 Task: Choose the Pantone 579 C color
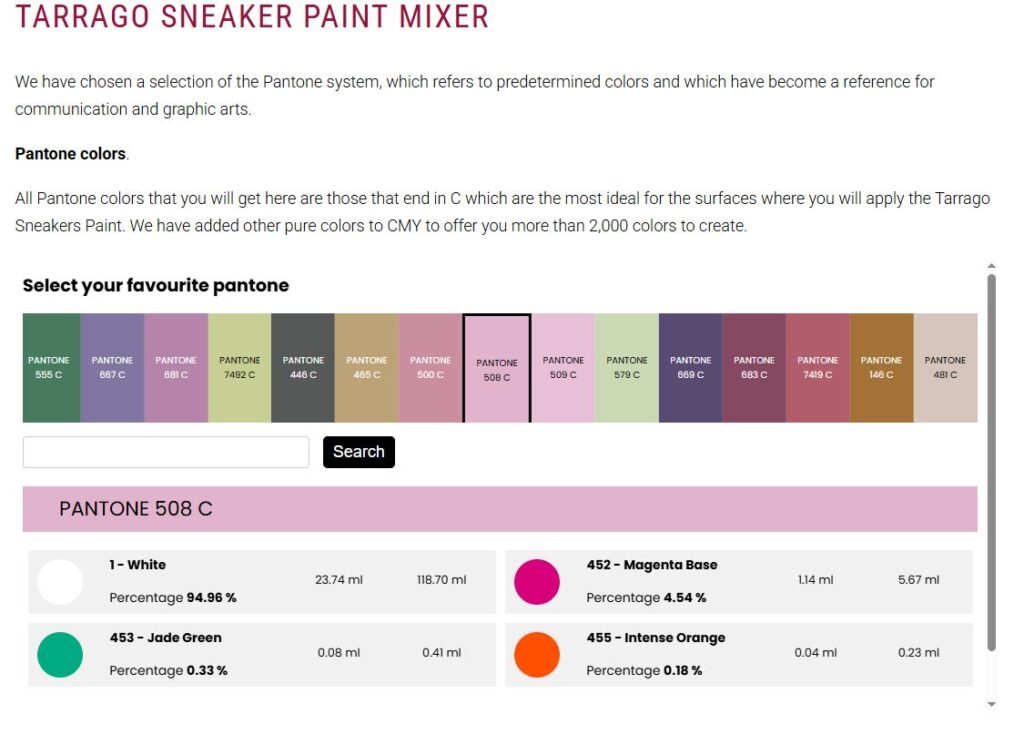pos(627,368)
